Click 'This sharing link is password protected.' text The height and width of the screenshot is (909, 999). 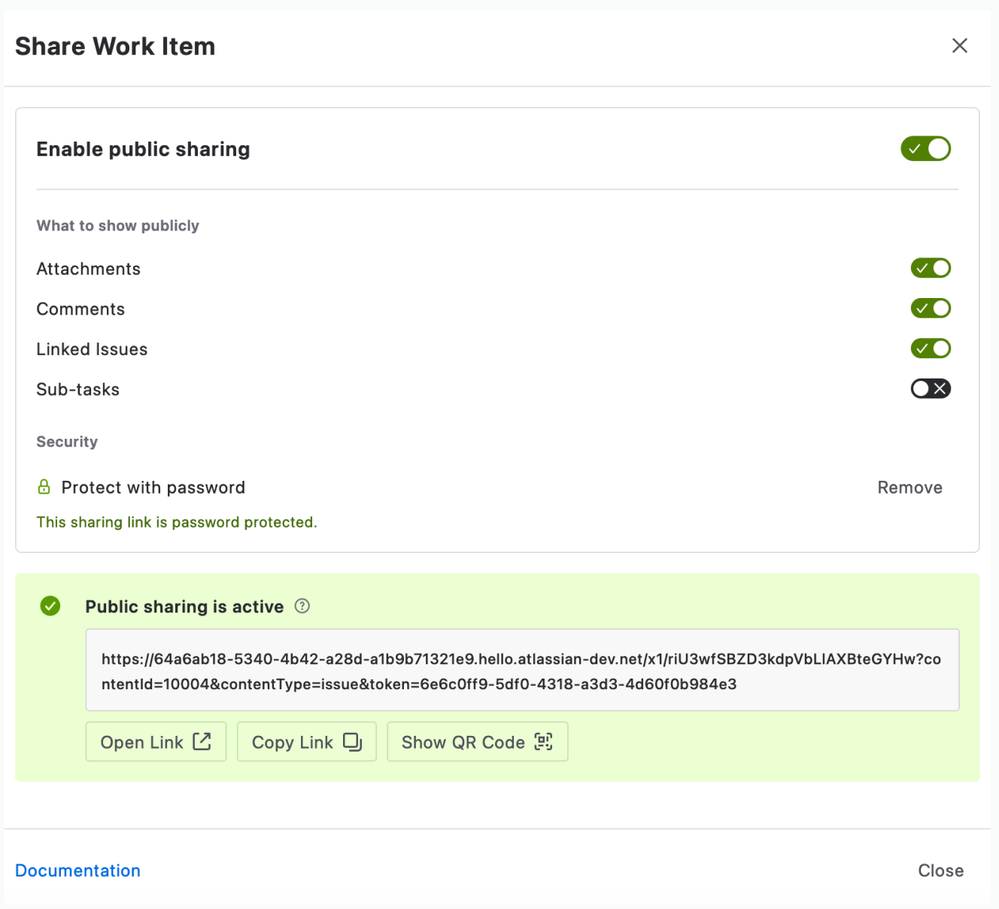click(x=176, y=522)
